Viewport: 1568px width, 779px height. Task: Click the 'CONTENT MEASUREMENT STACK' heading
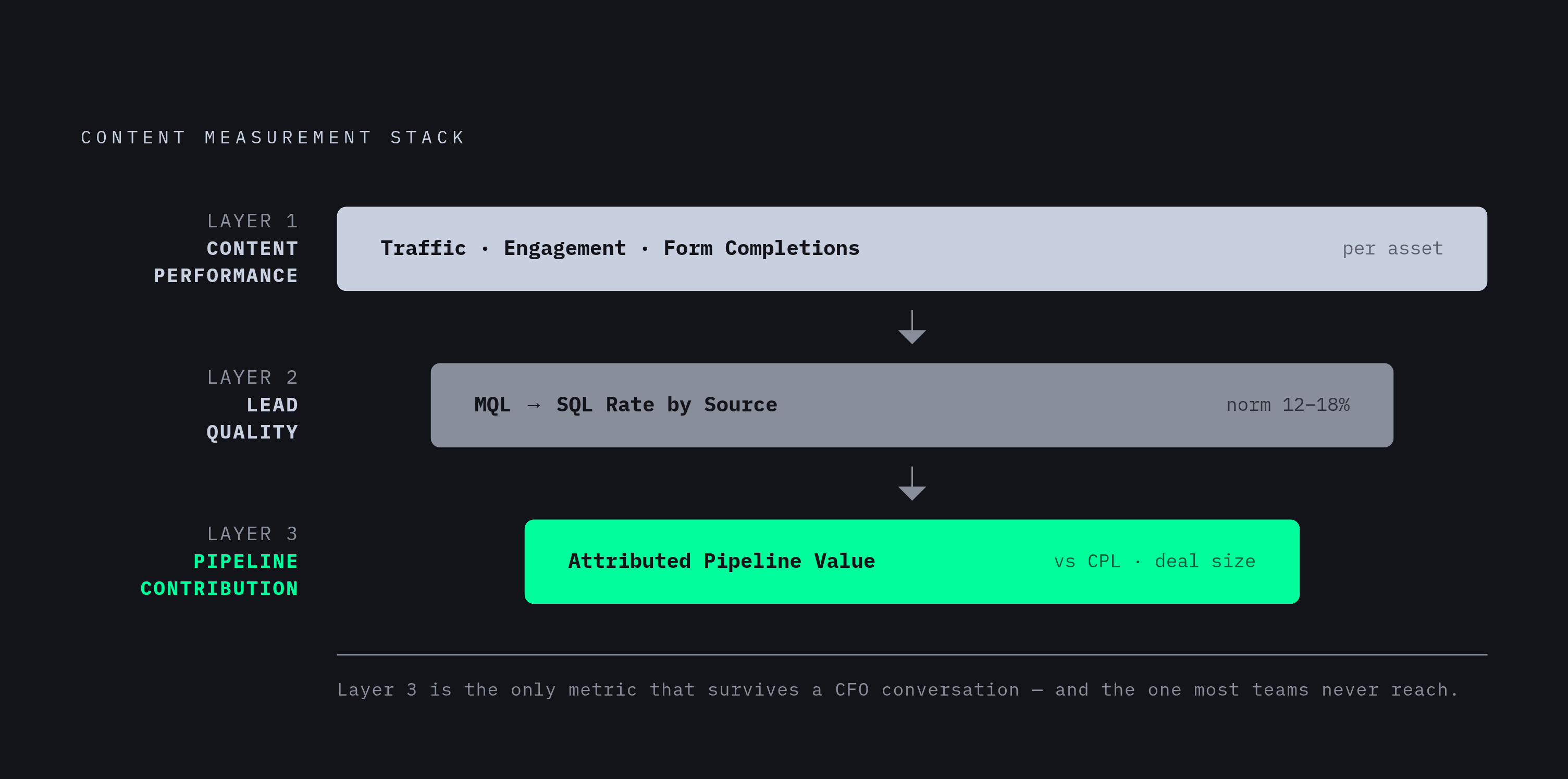pyautogui.click(x=273, y=138)
